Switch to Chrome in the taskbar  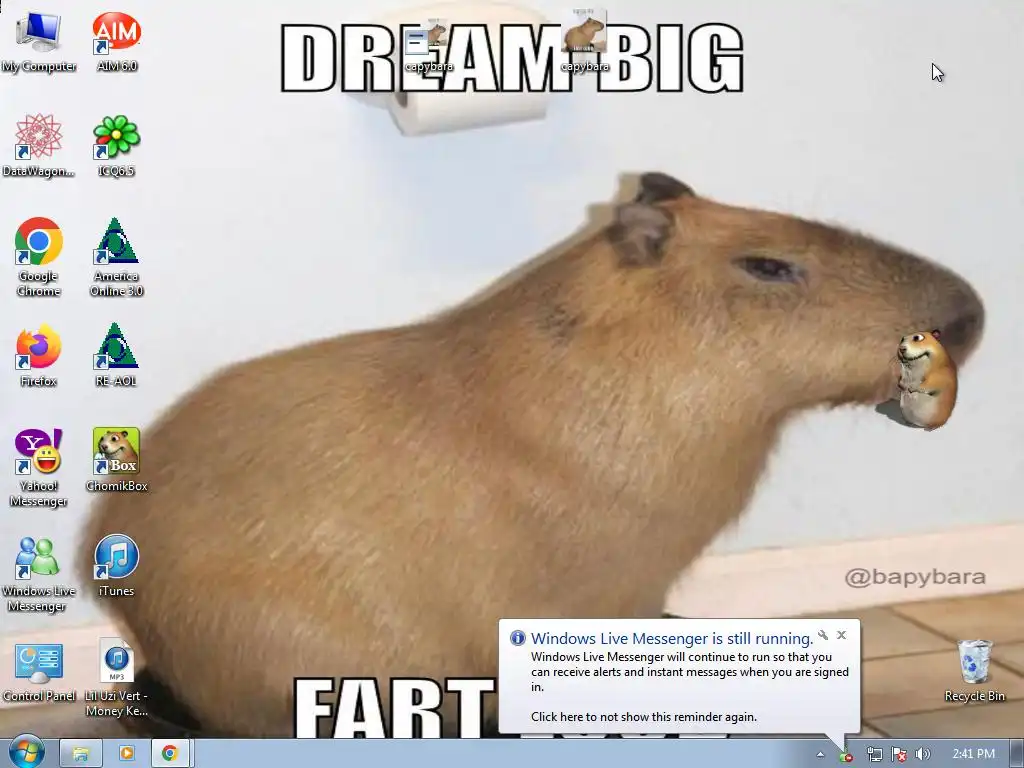[170, 754]
